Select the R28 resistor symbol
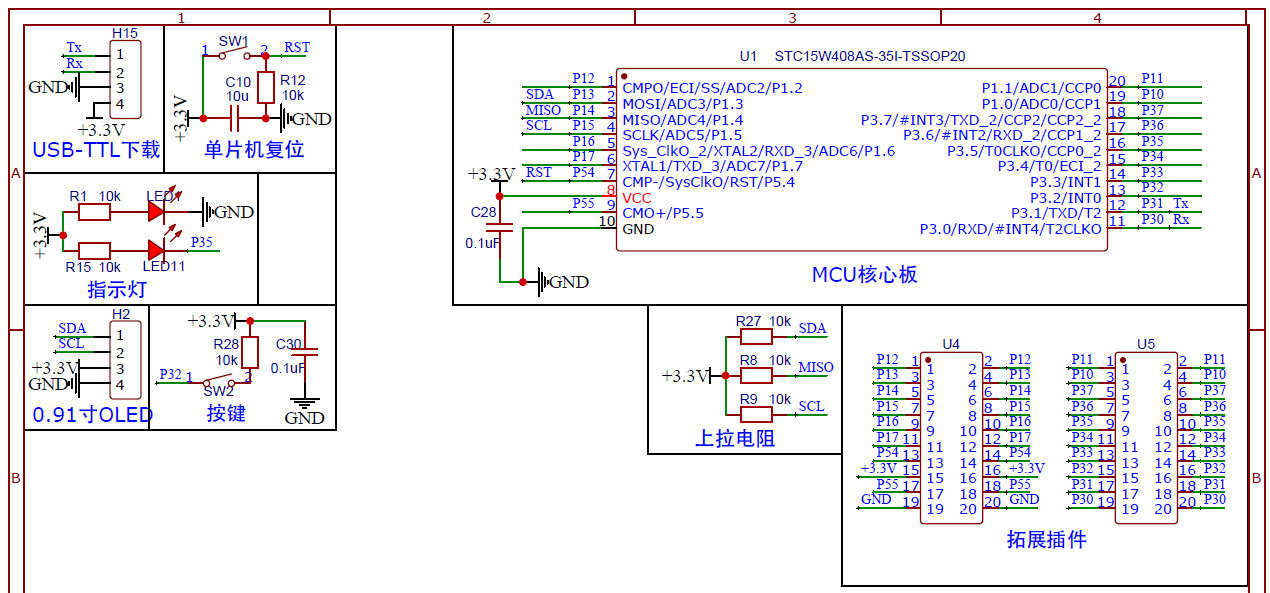The height and width of the screenshot is (593, 1270). (250, 352)
